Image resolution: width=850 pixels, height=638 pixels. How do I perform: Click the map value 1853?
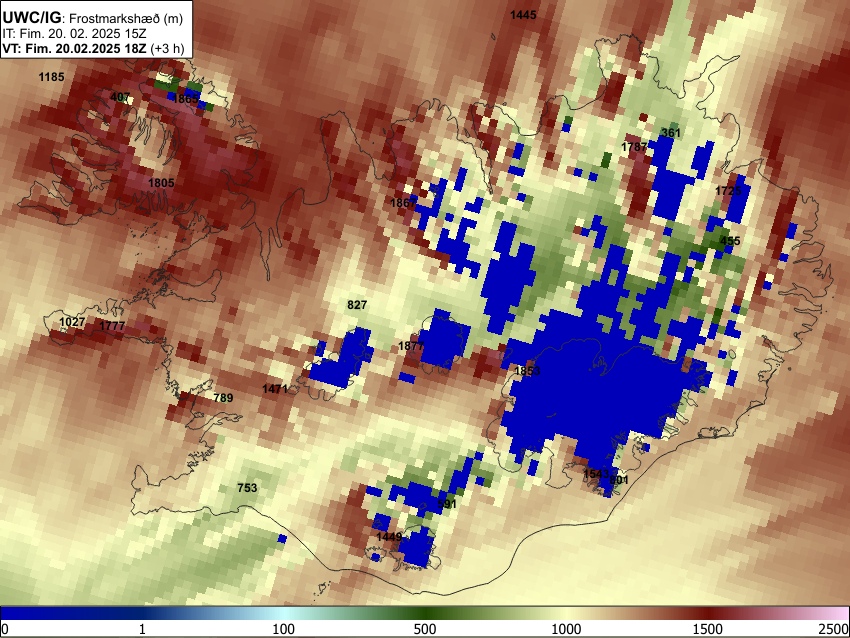pos(527,371)
